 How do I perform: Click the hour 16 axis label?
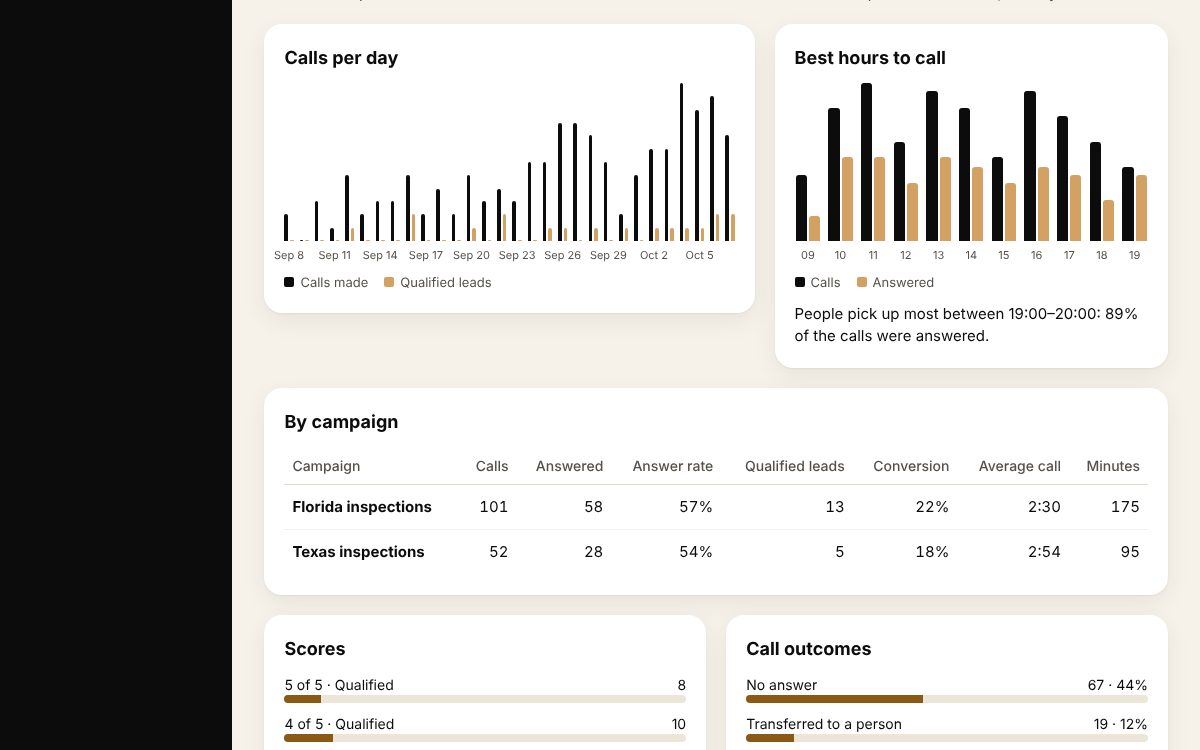click(1036, 255)
